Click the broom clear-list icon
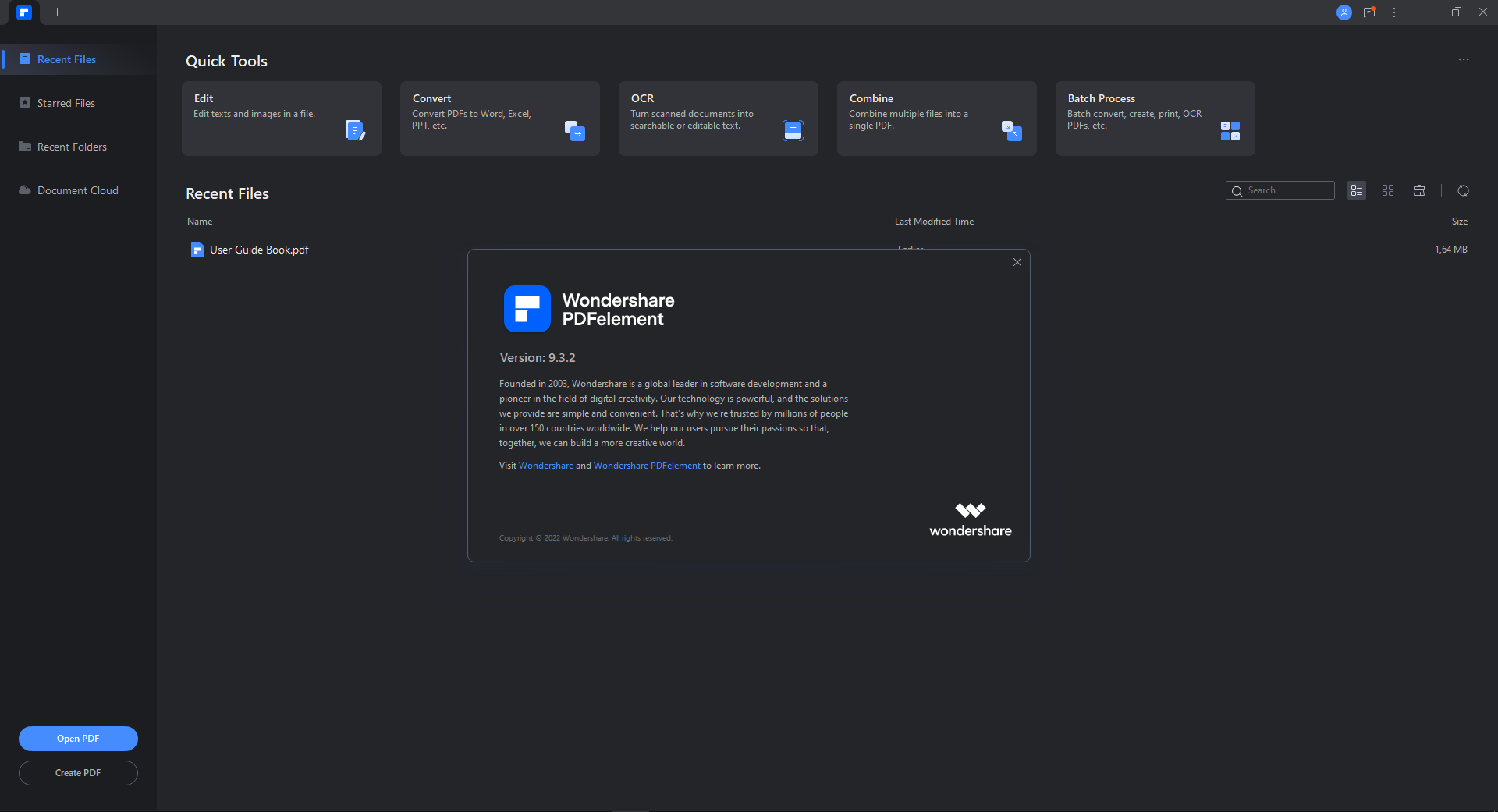This screenshot has height=812, width=1498. (x=1419, y=190)
